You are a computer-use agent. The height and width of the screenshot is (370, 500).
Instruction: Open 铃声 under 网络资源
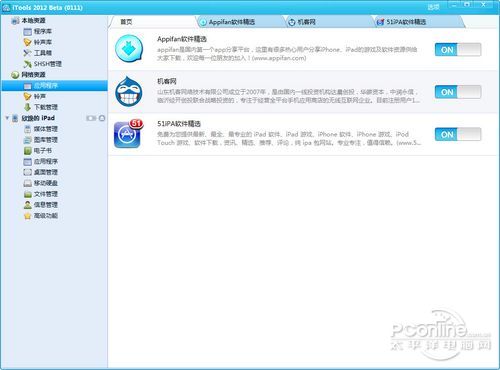35,96
